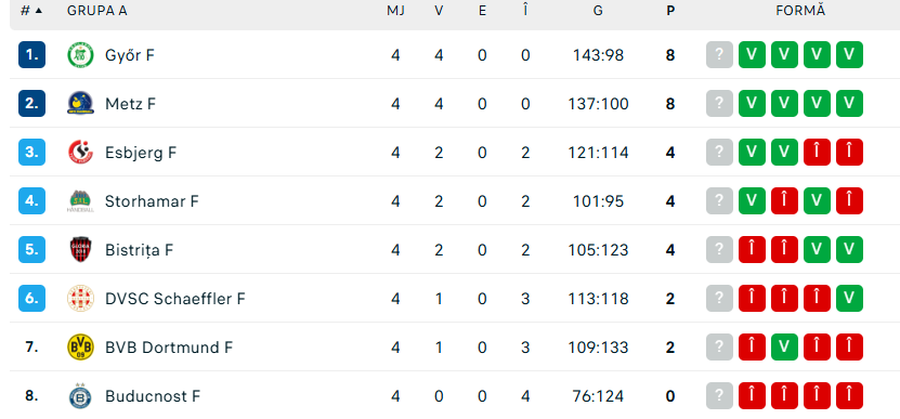Click the dark blue rank 1 badge
The width and height of the screenshot is (900, 419).
pos(32,55)
